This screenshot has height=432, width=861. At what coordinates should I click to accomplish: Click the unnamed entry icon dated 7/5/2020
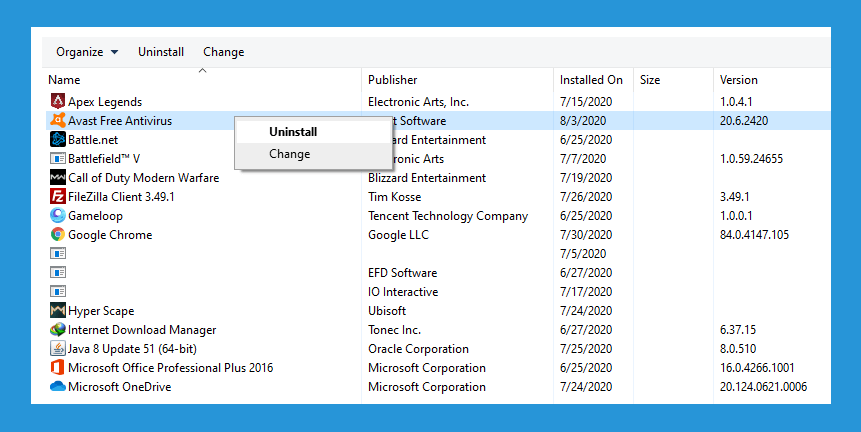point(58,254)
